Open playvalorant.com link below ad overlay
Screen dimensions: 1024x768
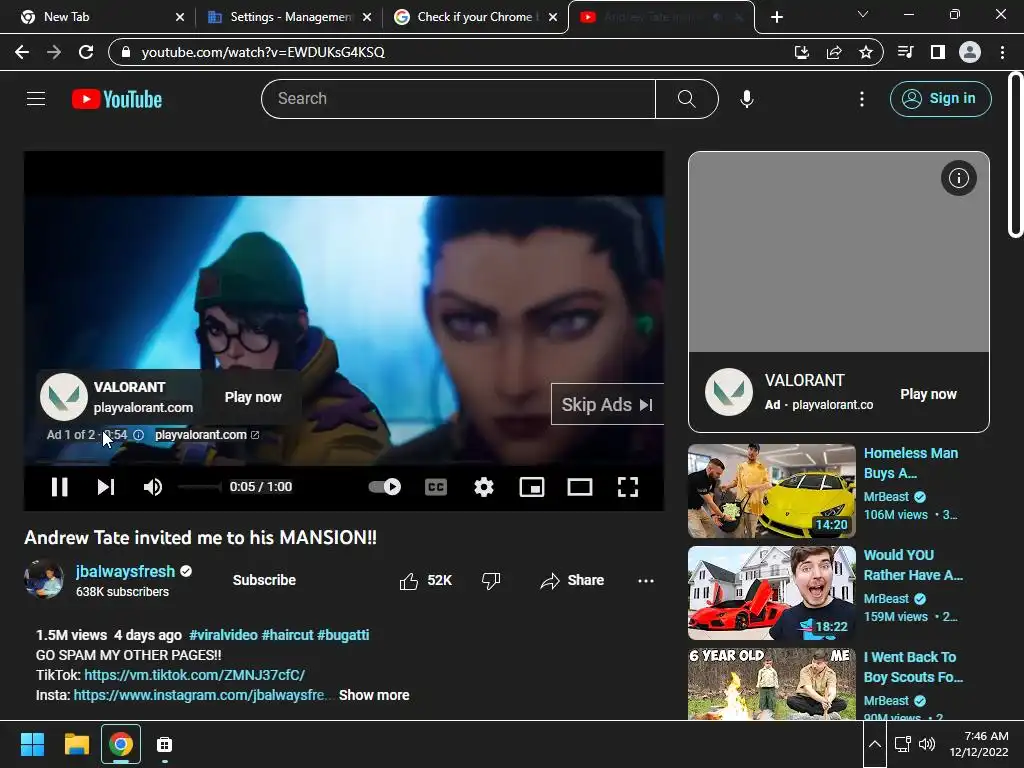207,435
